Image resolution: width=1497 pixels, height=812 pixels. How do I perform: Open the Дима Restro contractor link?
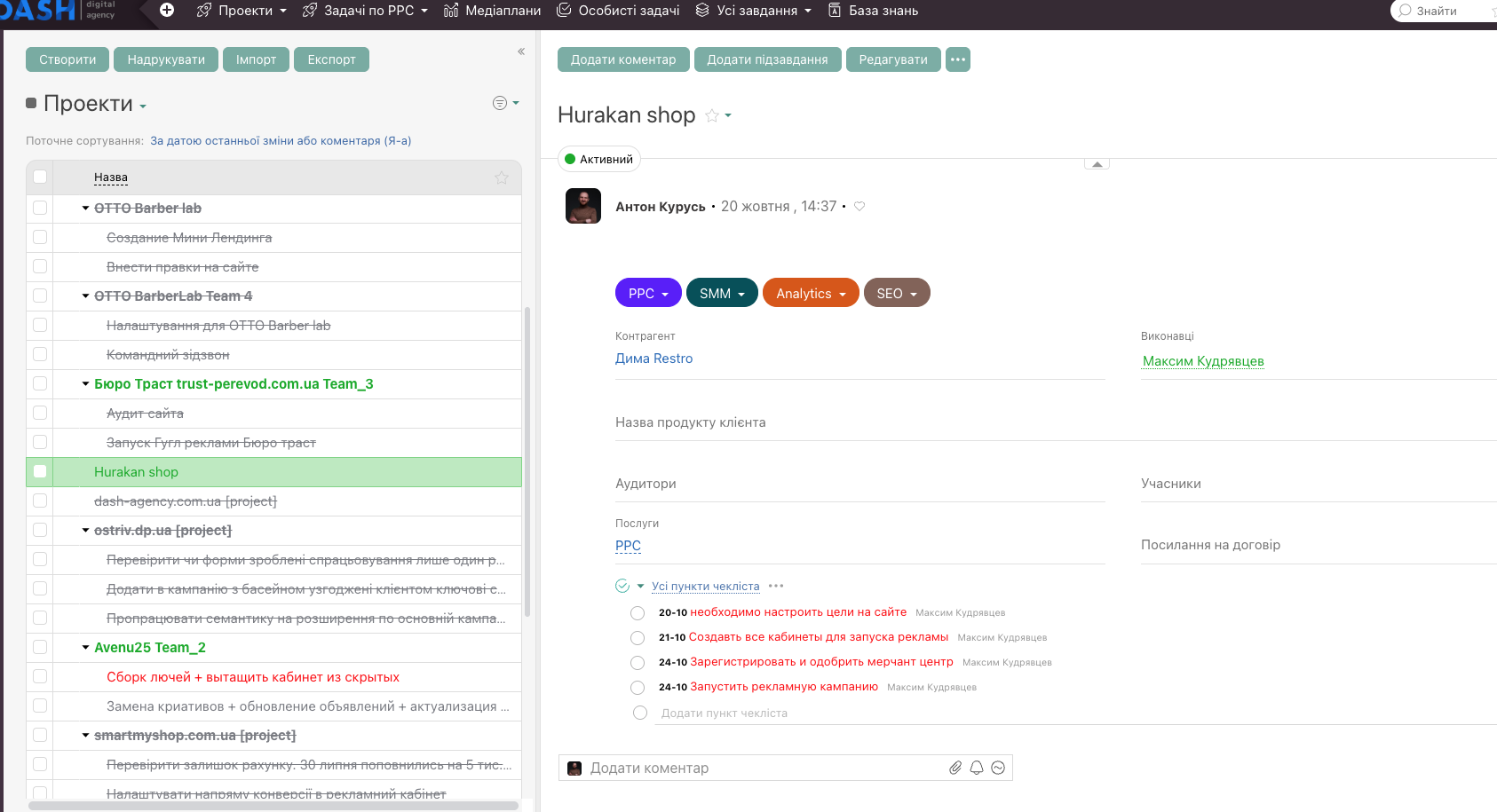click(x=653, y=359)
